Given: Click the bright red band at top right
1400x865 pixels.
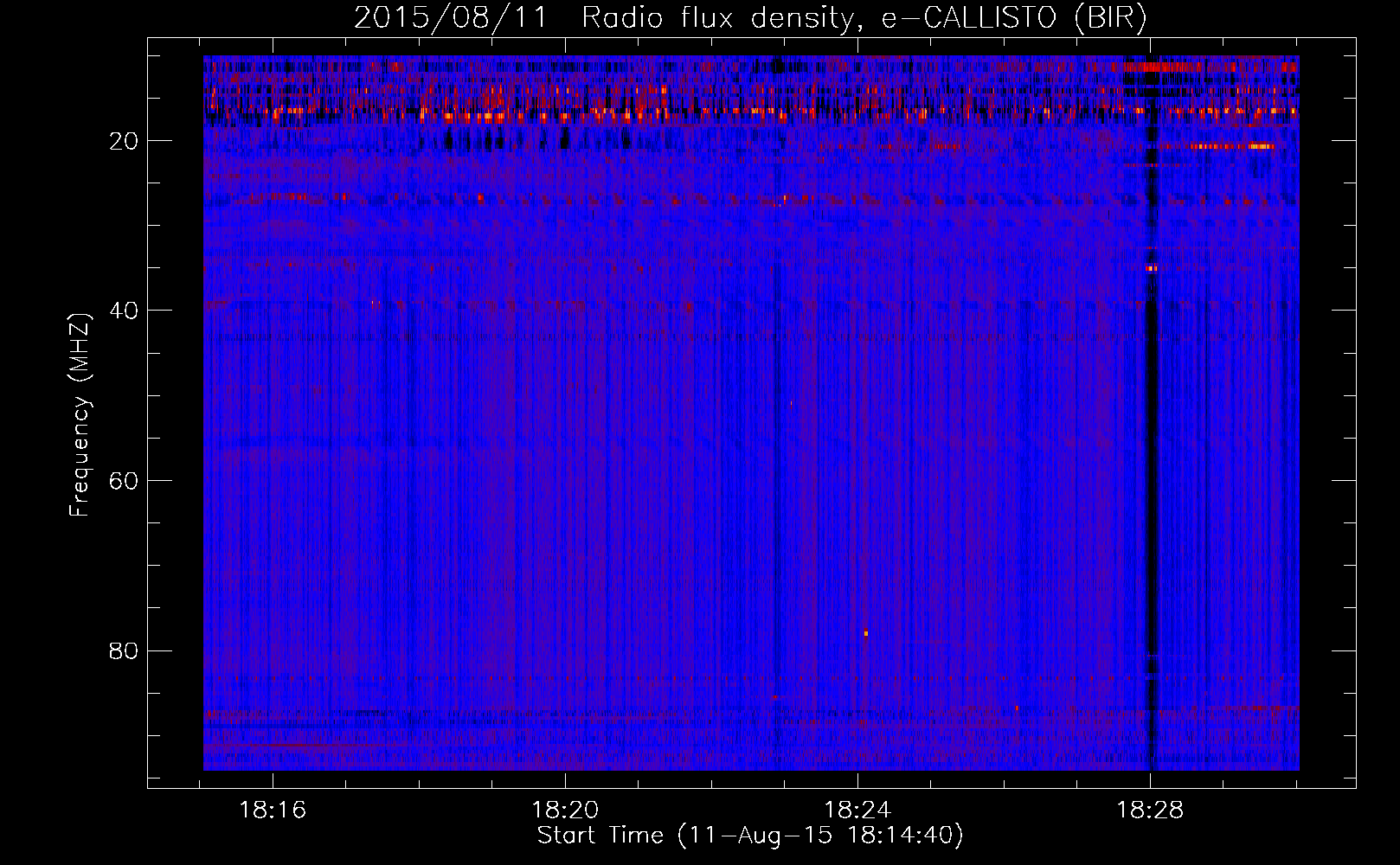Looking at the screenshot, I should [x=1211, y=67].
